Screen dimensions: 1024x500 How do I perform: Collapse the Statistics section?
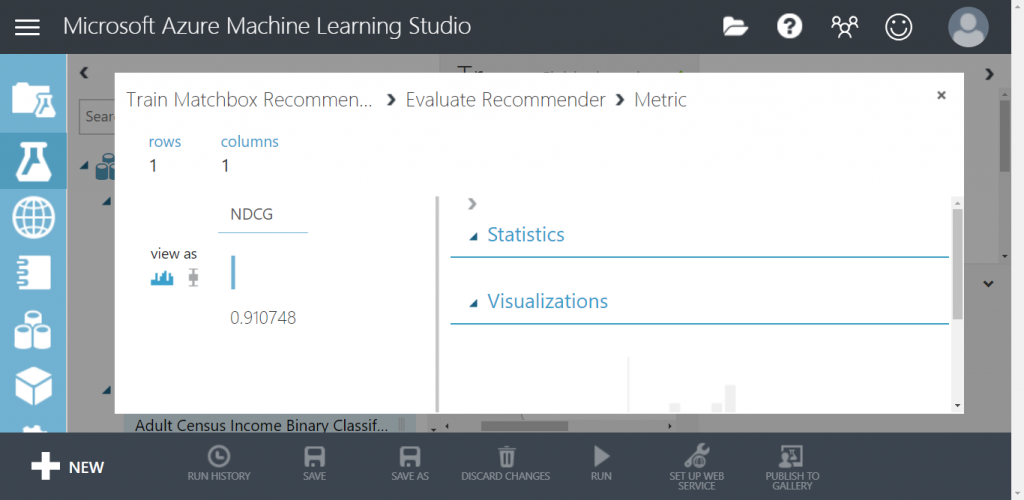point(474,236)
